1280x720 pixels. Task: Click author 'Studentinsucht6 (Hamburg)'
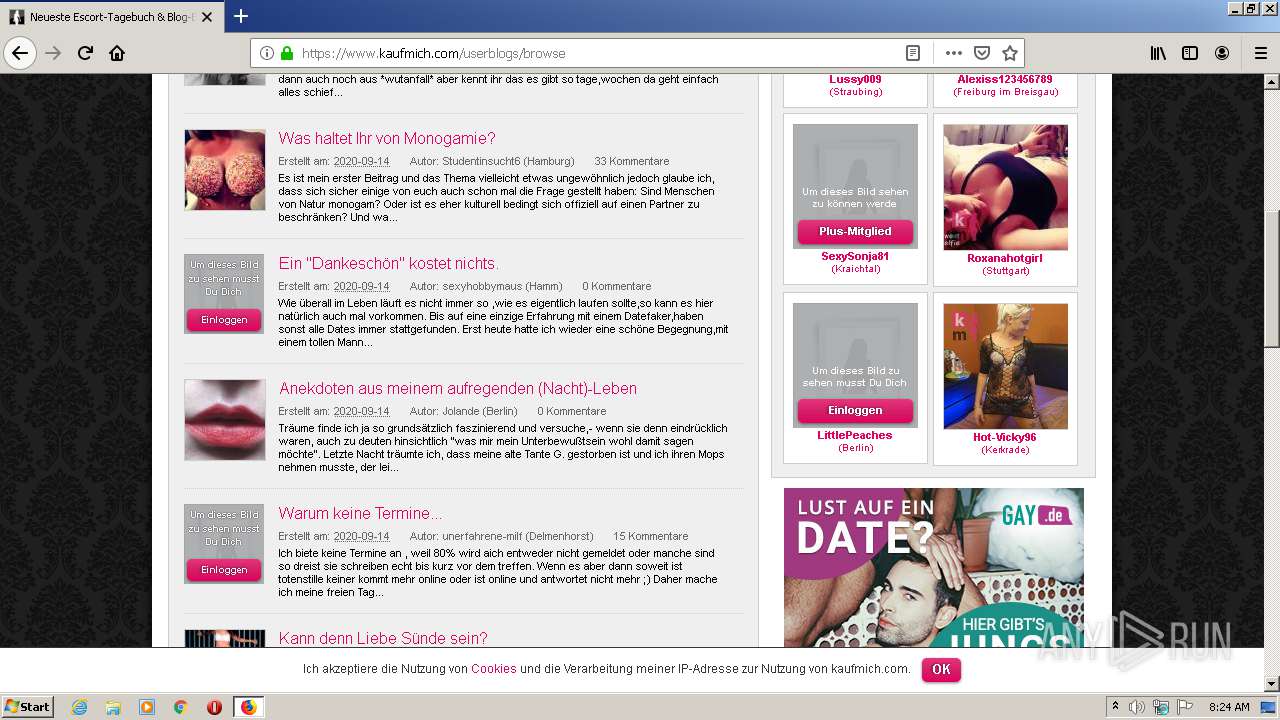click(x=508, y=161)
